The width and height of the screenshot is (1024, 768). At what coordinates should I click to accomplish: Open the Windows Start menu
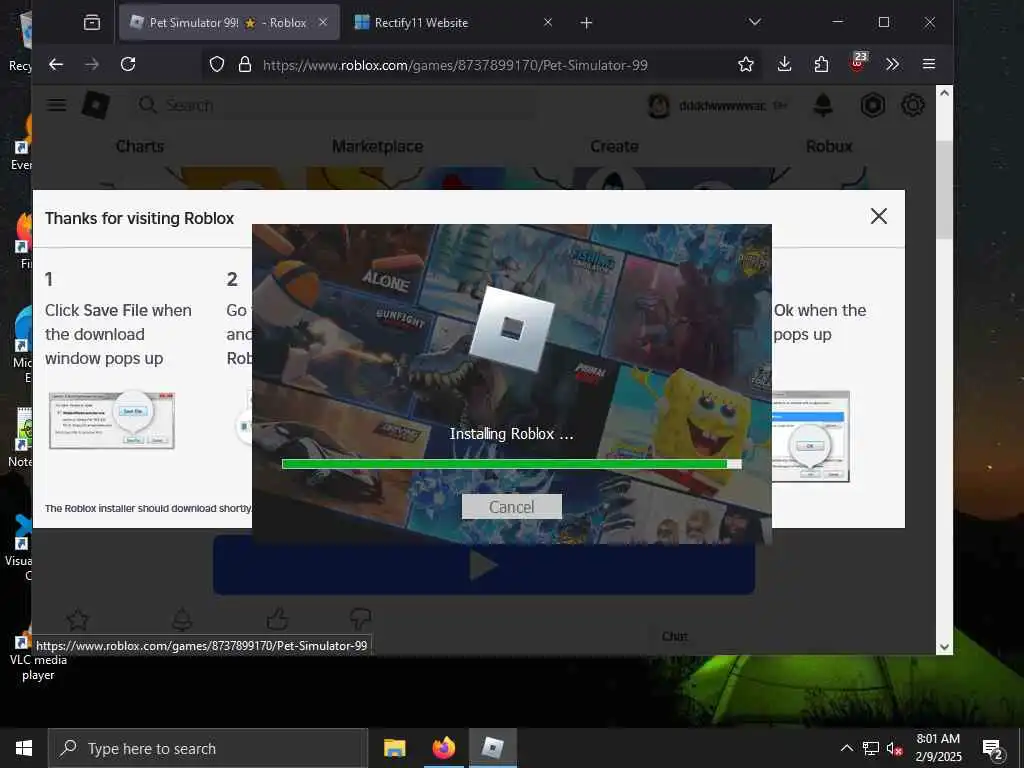pyautogui.click(x=24, y=748)
